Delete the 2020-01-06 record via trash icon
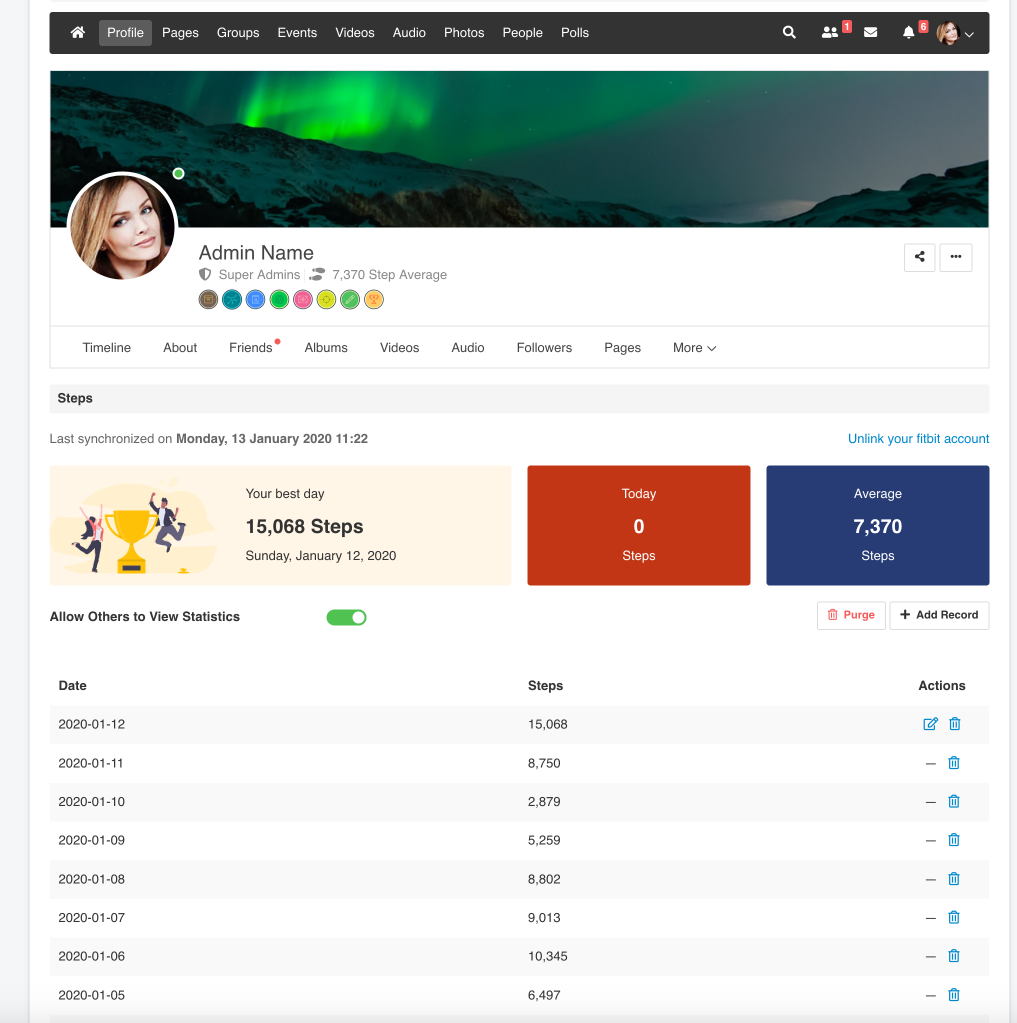The height and width of the screenshot is (1023, 1017). (x=954, y=956)
